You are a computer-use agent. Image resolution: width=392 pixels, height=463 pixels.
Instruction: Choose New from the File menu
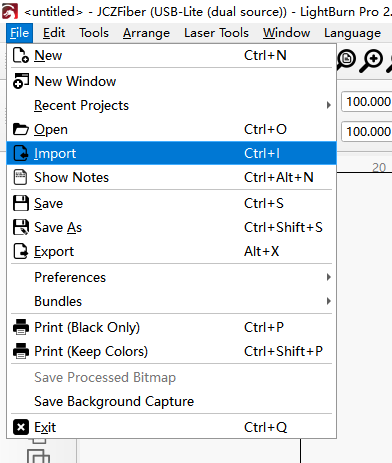[171, 55]
